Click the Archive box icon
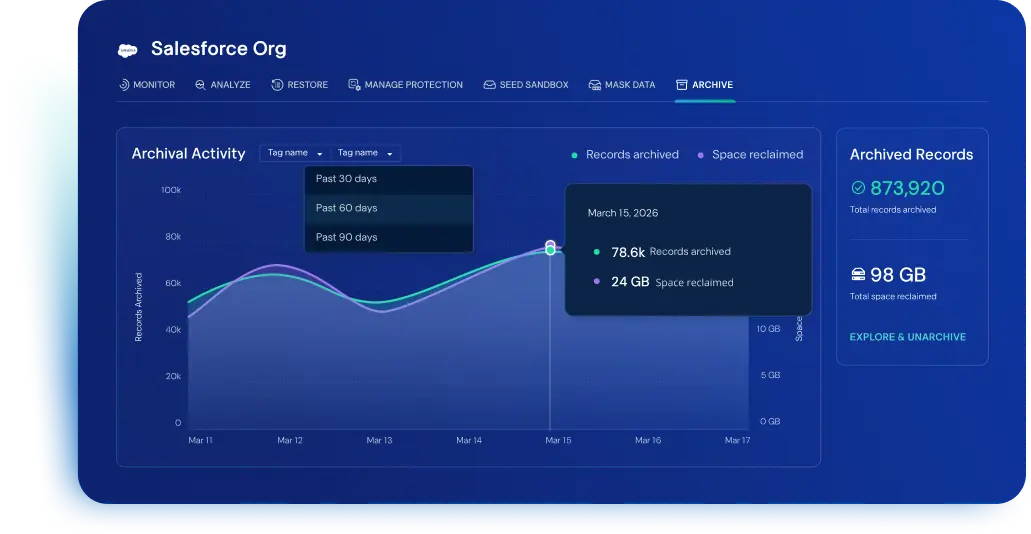The width and height of the screenshot is (1031, 534). (682, 85)
